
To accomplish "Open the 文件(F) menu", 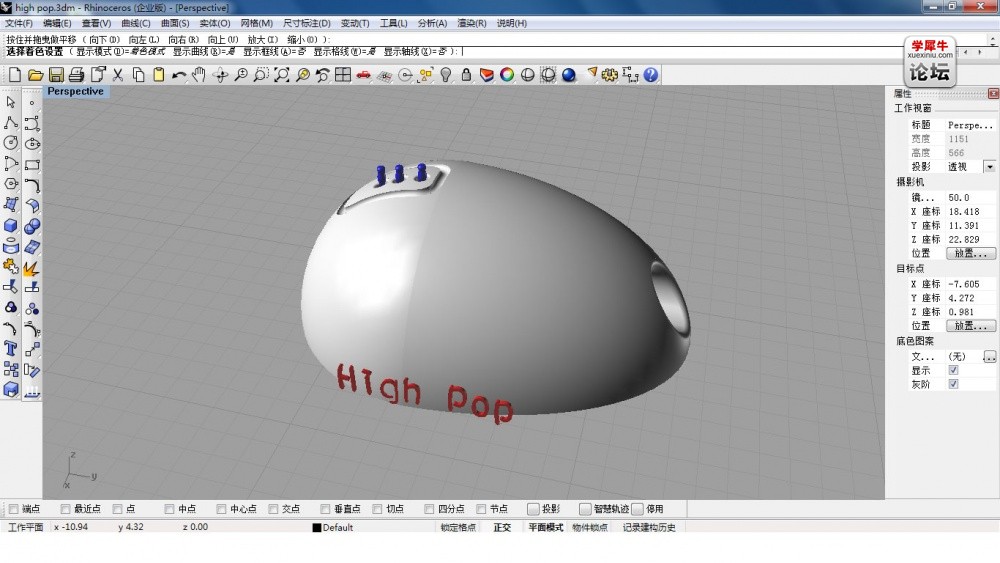I will (19, 23).
